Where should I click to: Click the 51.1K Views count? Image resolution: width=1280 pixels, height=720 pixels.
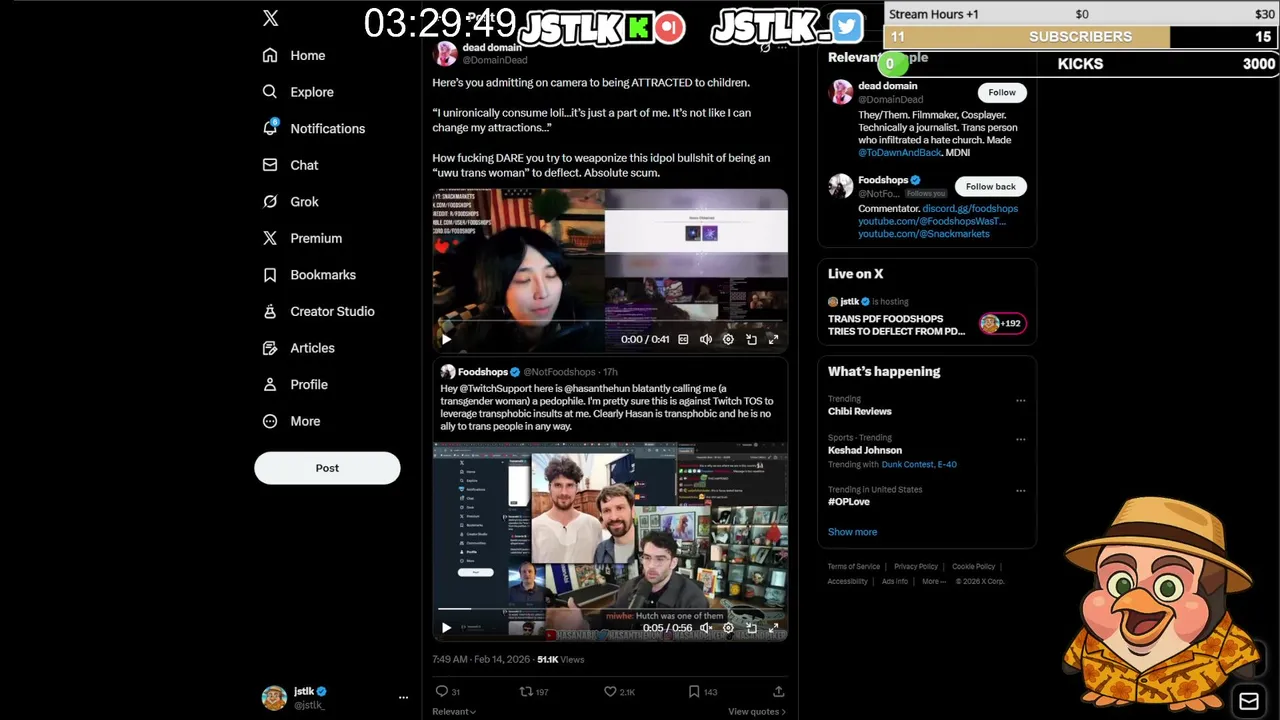point(560,660)
